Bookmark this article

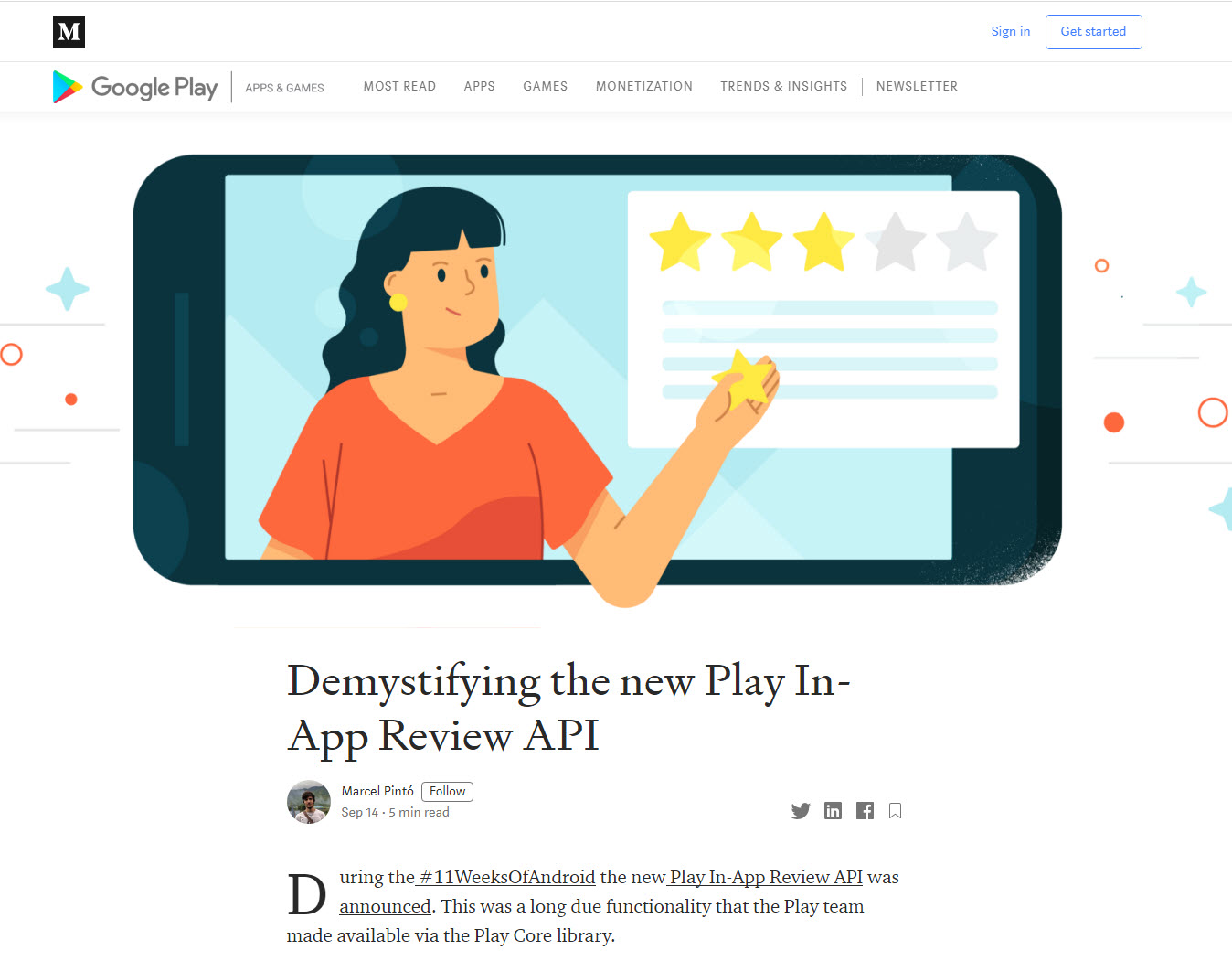(x=896, y=811)
